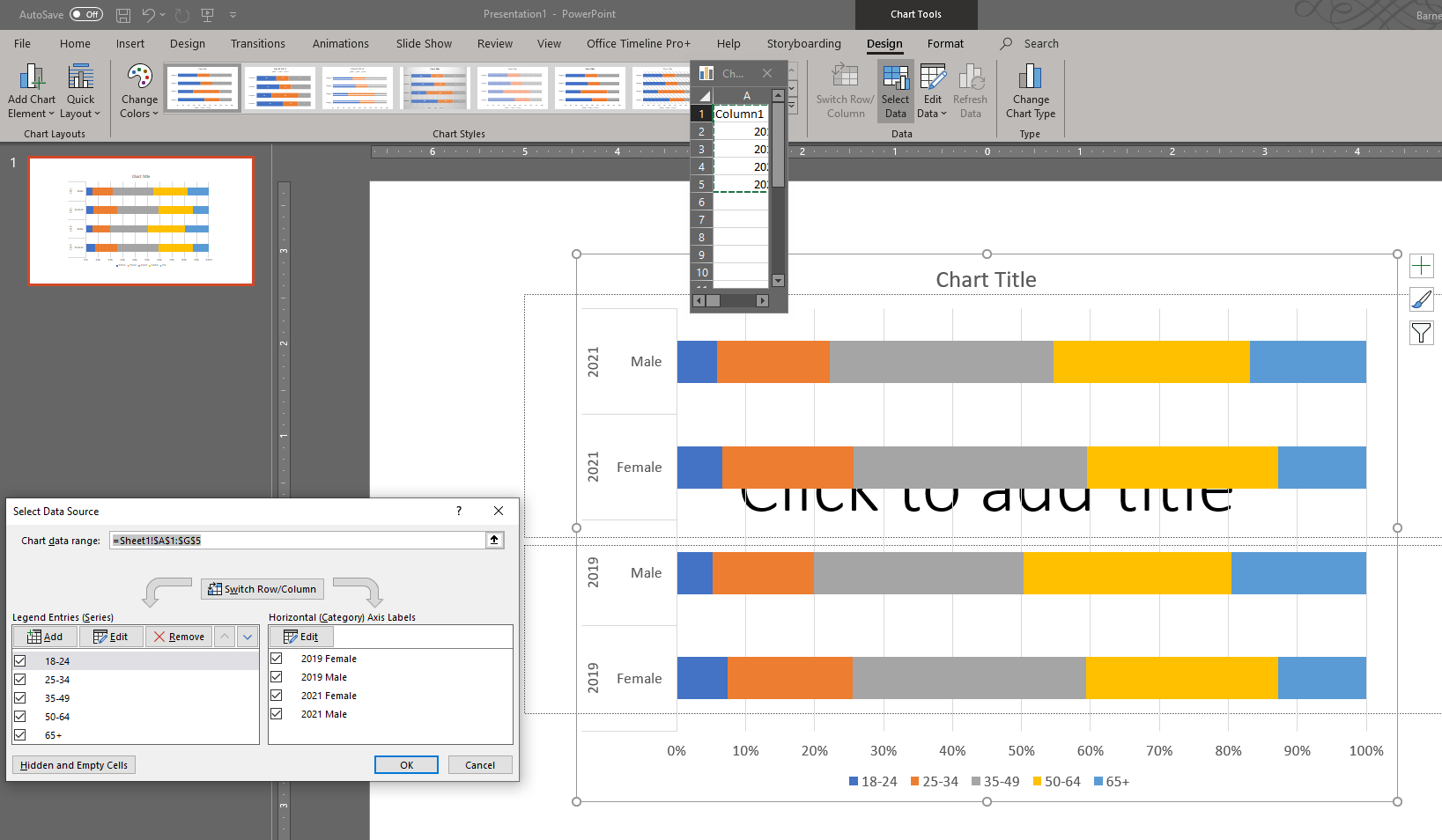1442x840 pixels.
Task: Open Chart Elements plus button beside chart
Action: point(1422,266)
